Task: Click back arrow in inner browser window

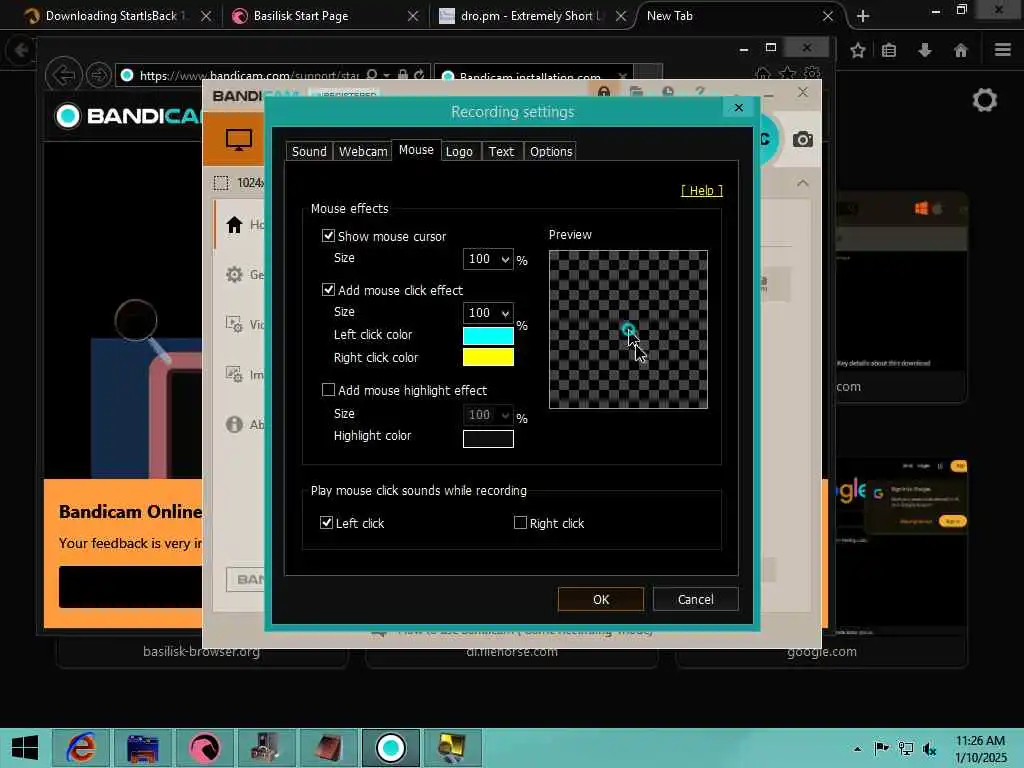Action: point(63,76)
